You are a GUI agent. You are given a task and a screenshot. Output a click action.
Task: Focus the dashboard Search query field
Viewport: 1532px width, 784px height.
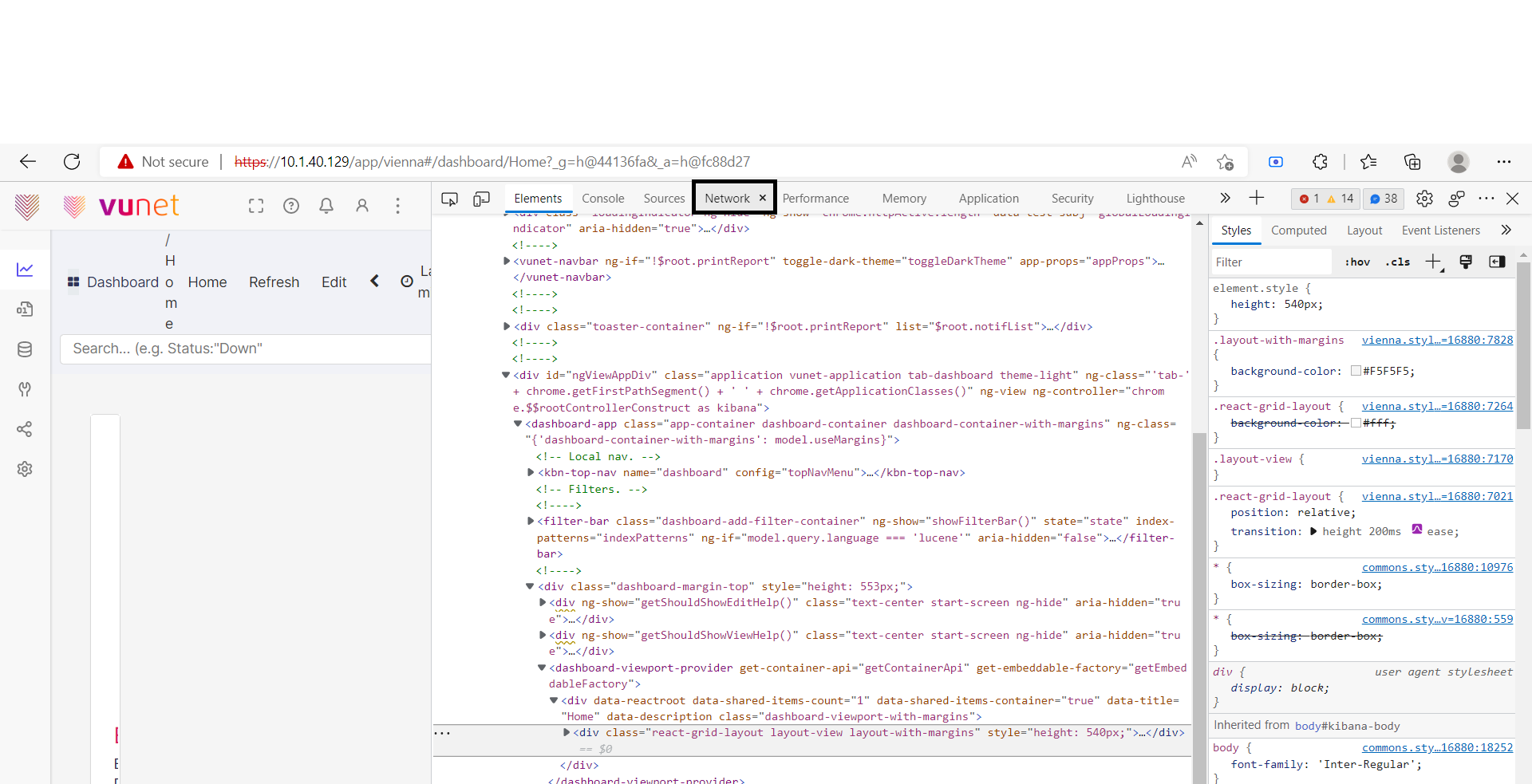point(246,349)
